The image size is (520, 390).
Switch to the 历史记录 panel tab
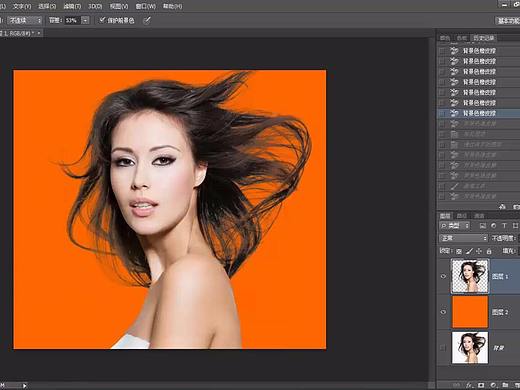click(484, 38)
